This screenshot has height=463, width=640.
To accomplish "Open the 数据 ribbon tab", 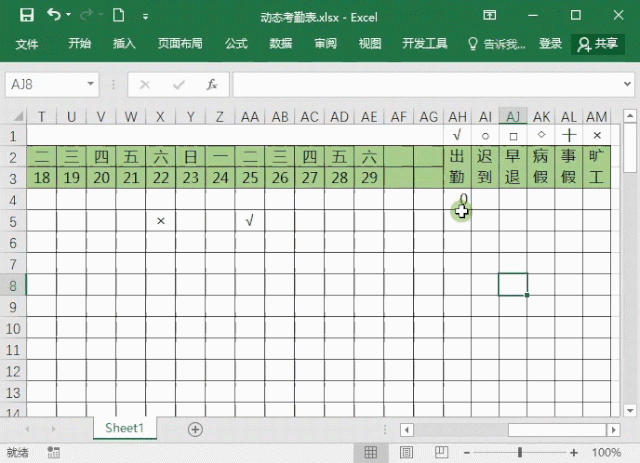I will point(281,43).
